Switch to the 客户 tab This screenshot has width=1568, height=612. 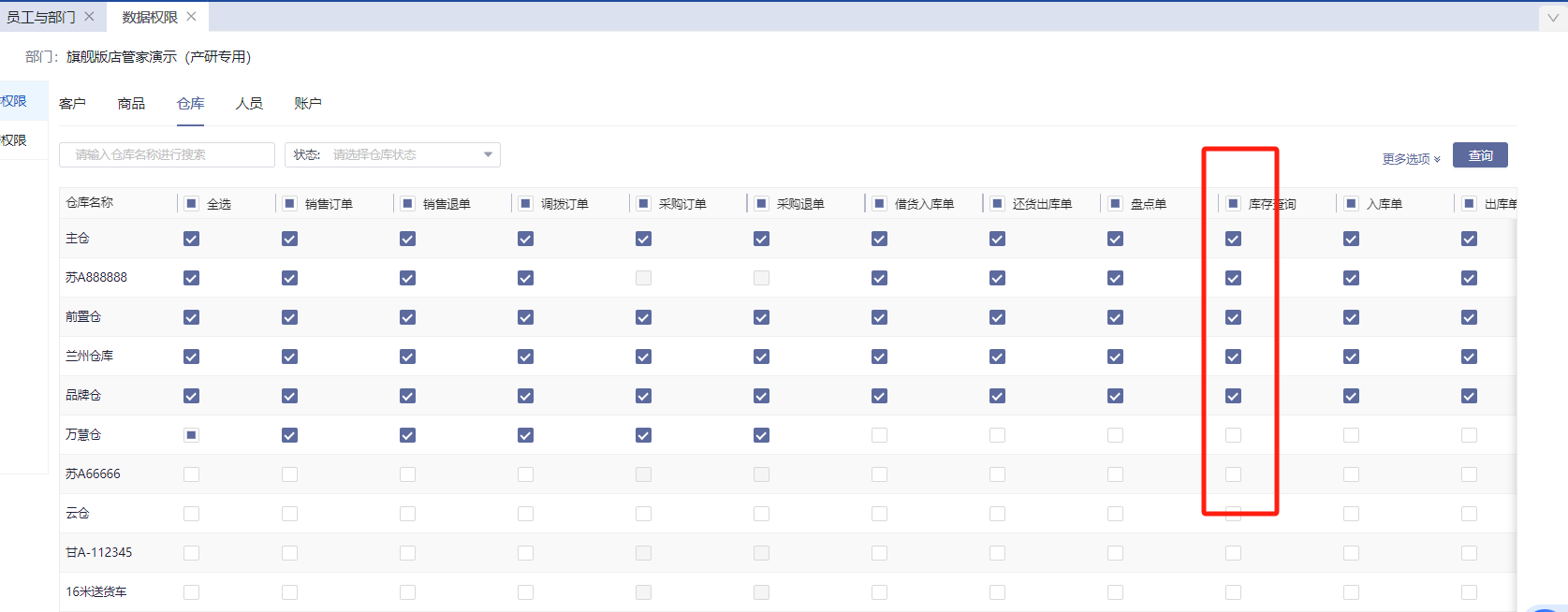(72, 104)
